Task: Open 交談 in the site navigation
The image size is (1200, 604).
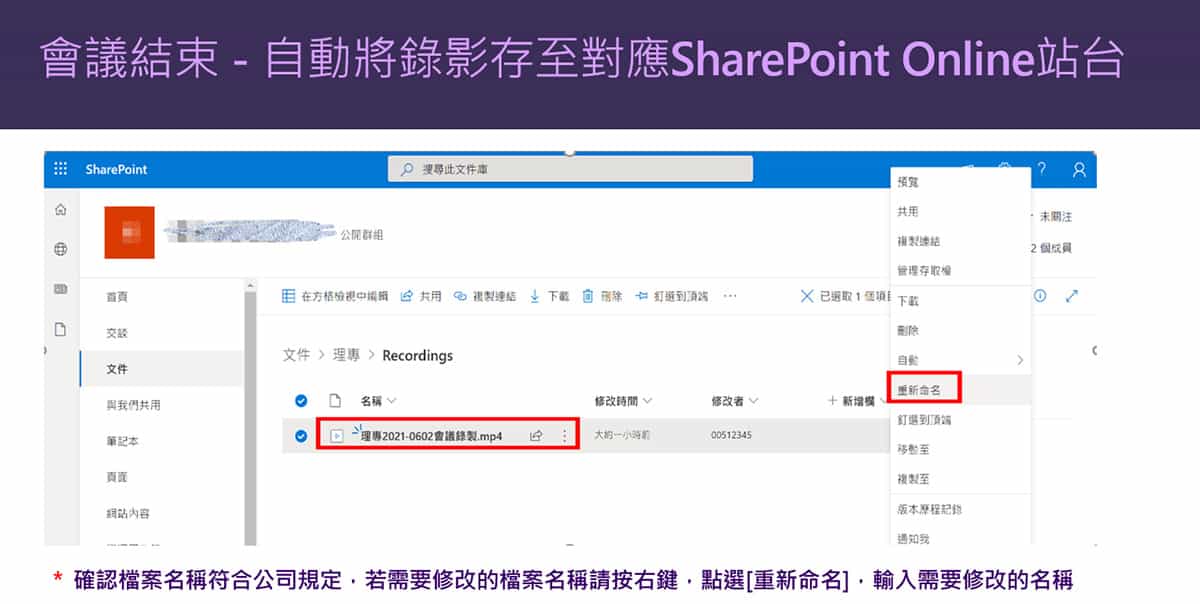Action: point(117,333)
